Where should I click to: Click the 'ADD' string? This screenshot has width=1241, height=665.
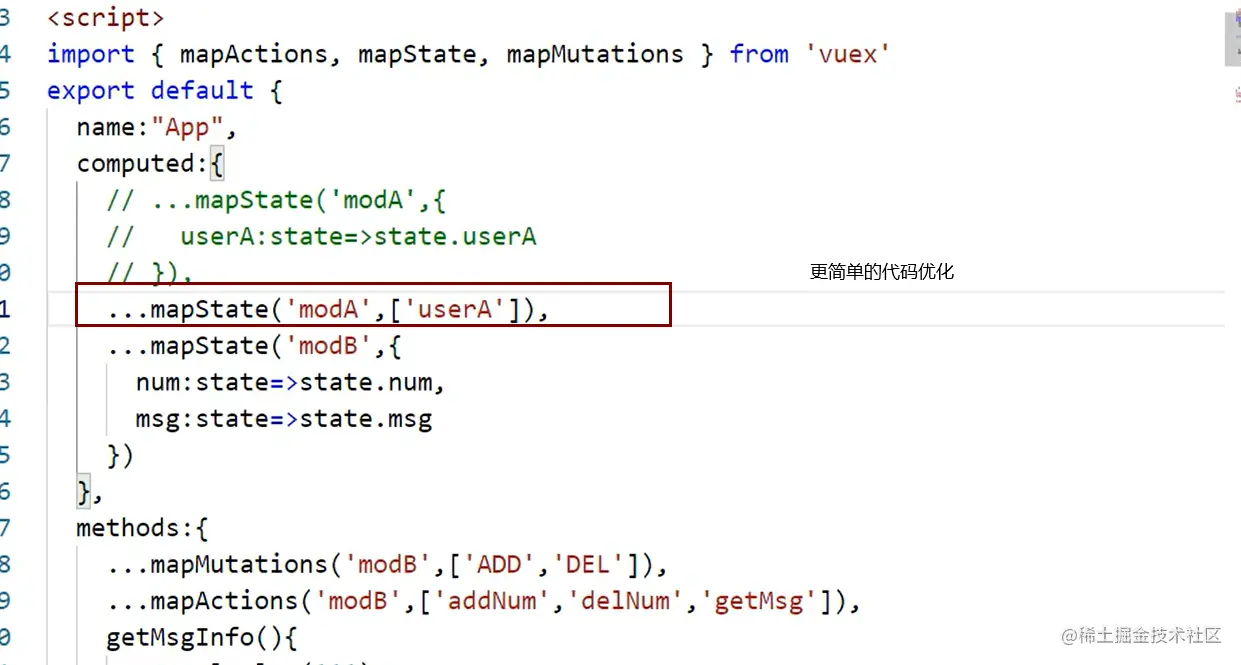pos(499,564)
